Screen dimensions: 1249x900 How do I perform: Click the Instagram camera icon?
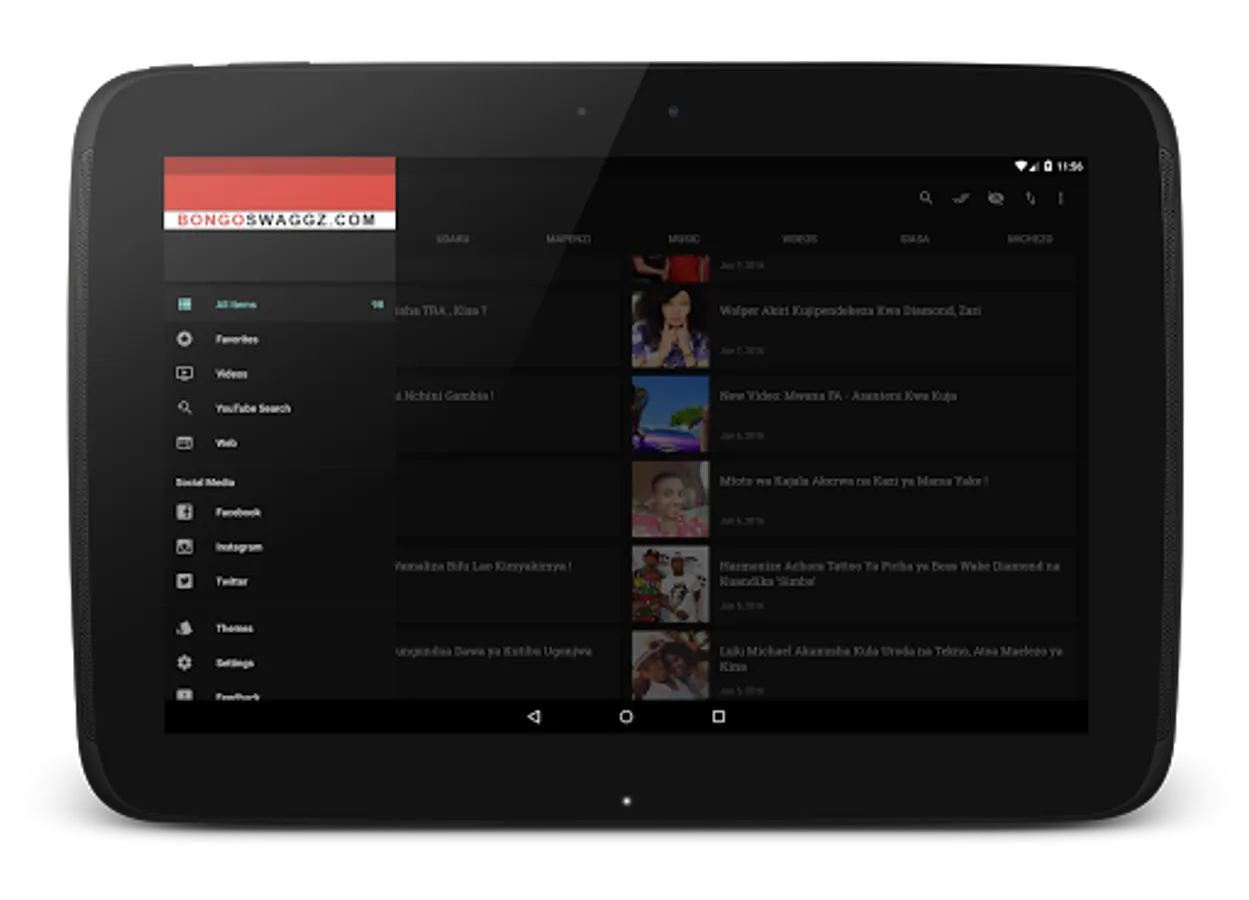[184, 547]
